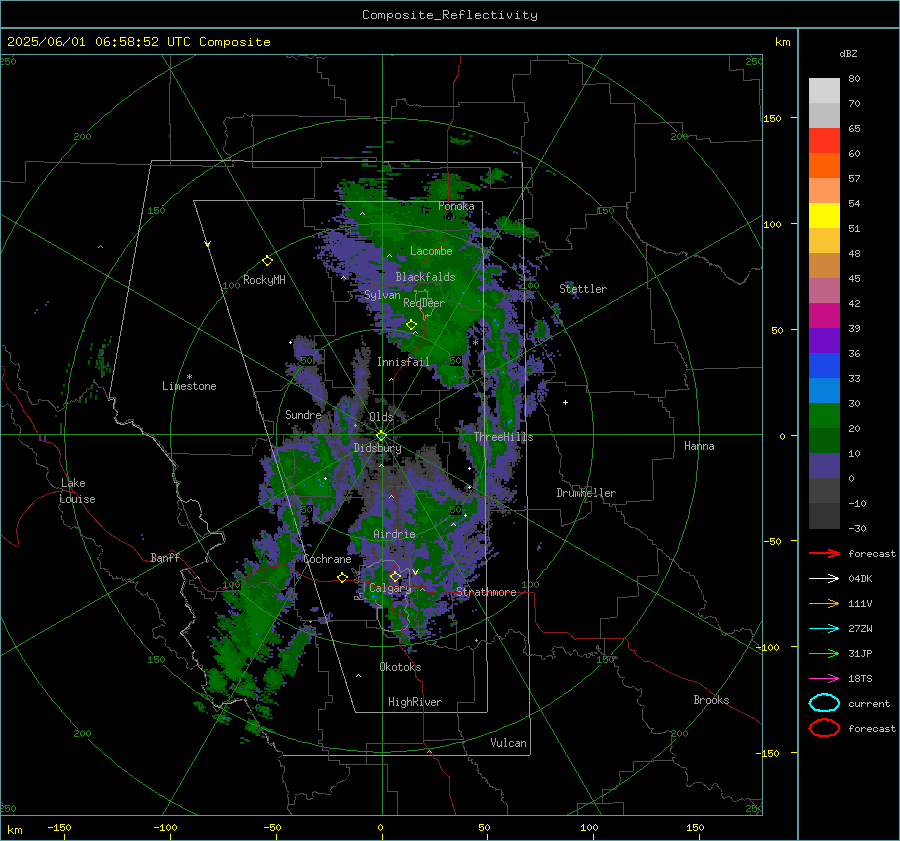Click the yellow diamond marker near RockyMH
Screen dimensions: 900x841
tap(267, 261)
